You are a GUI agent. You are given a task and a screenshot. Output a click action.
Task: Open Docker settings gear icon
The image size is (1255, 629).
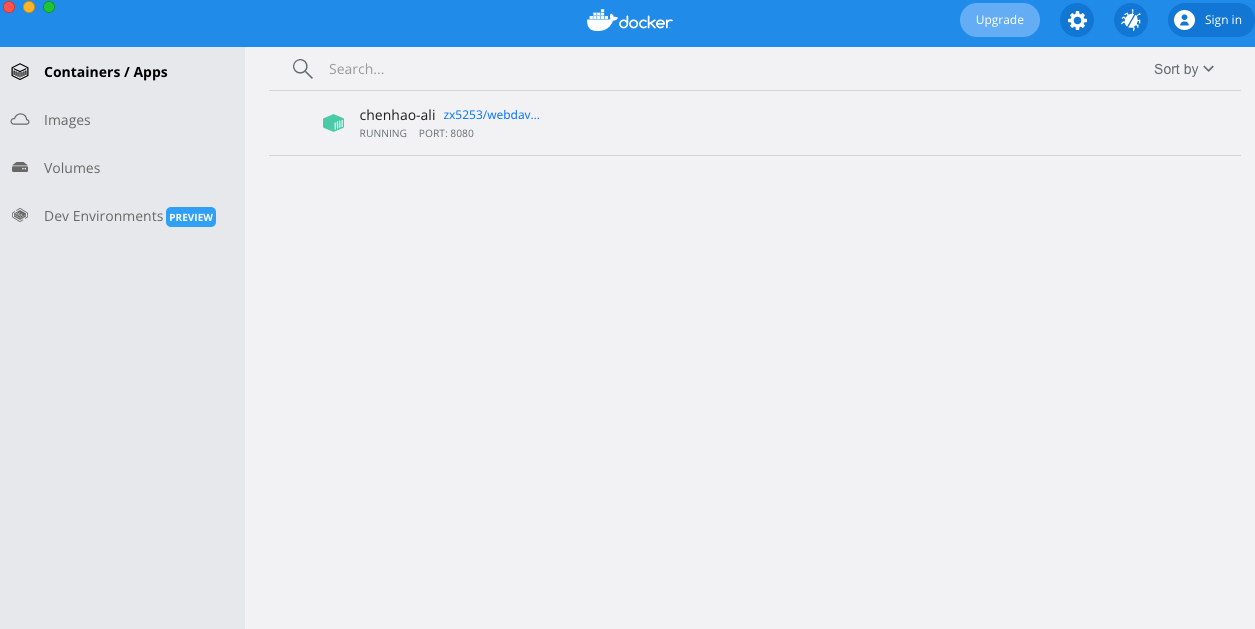pos(1077,20)
